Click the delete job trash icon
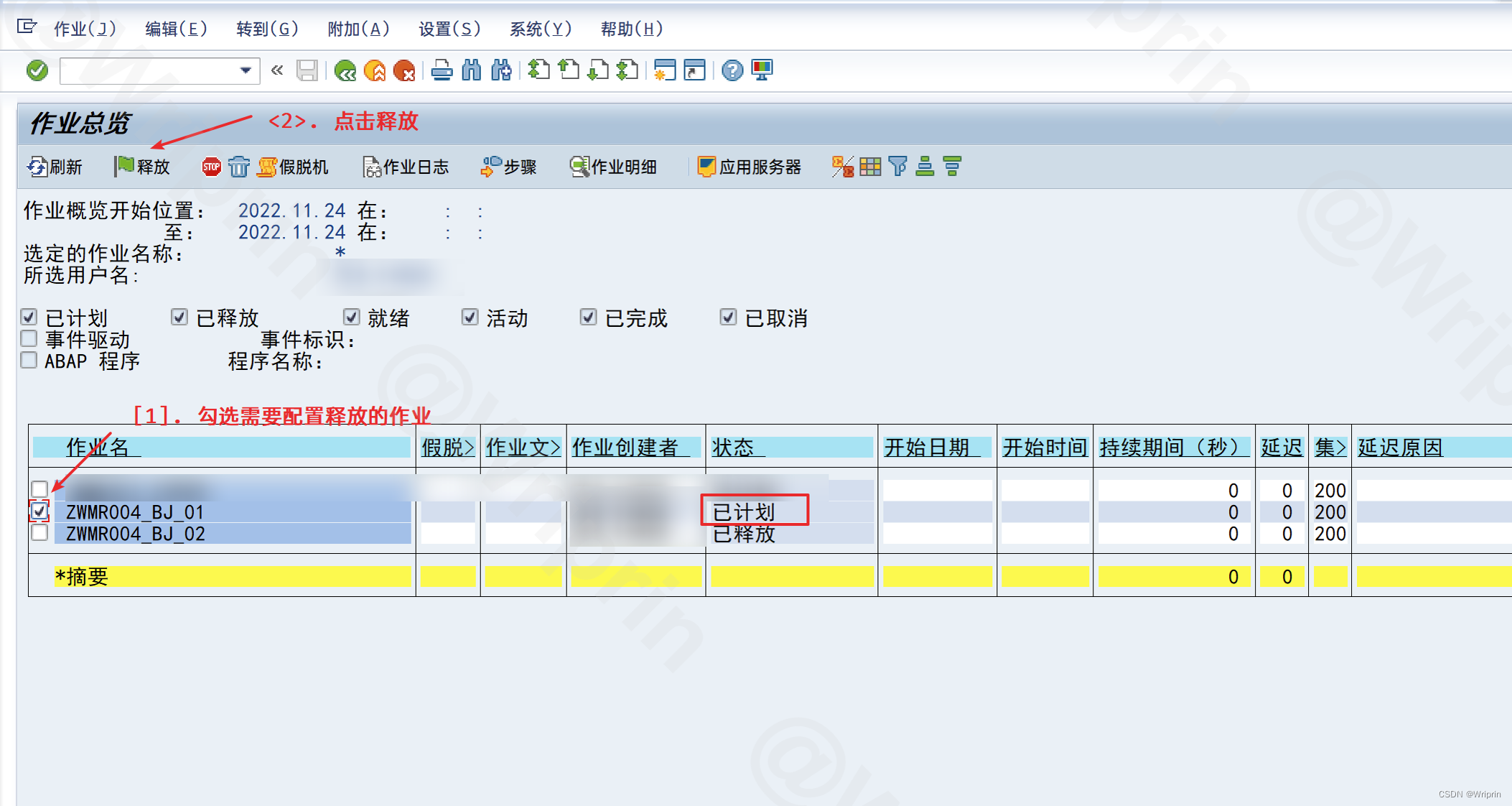The width and height of the screenshot is (1512, 806). [x=238, y=166]
